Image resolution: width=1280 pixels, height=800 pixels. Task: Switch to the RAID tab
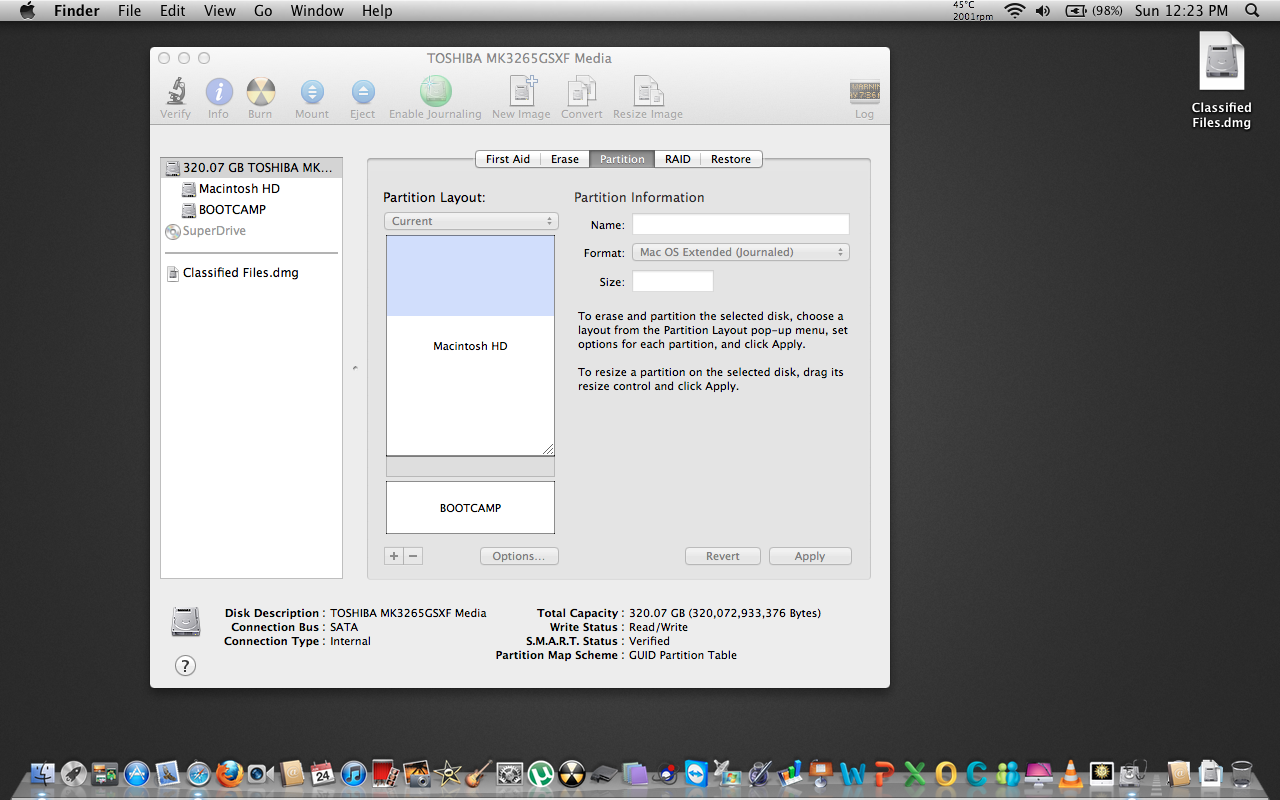pyautogui.click(x=678, y=159)
